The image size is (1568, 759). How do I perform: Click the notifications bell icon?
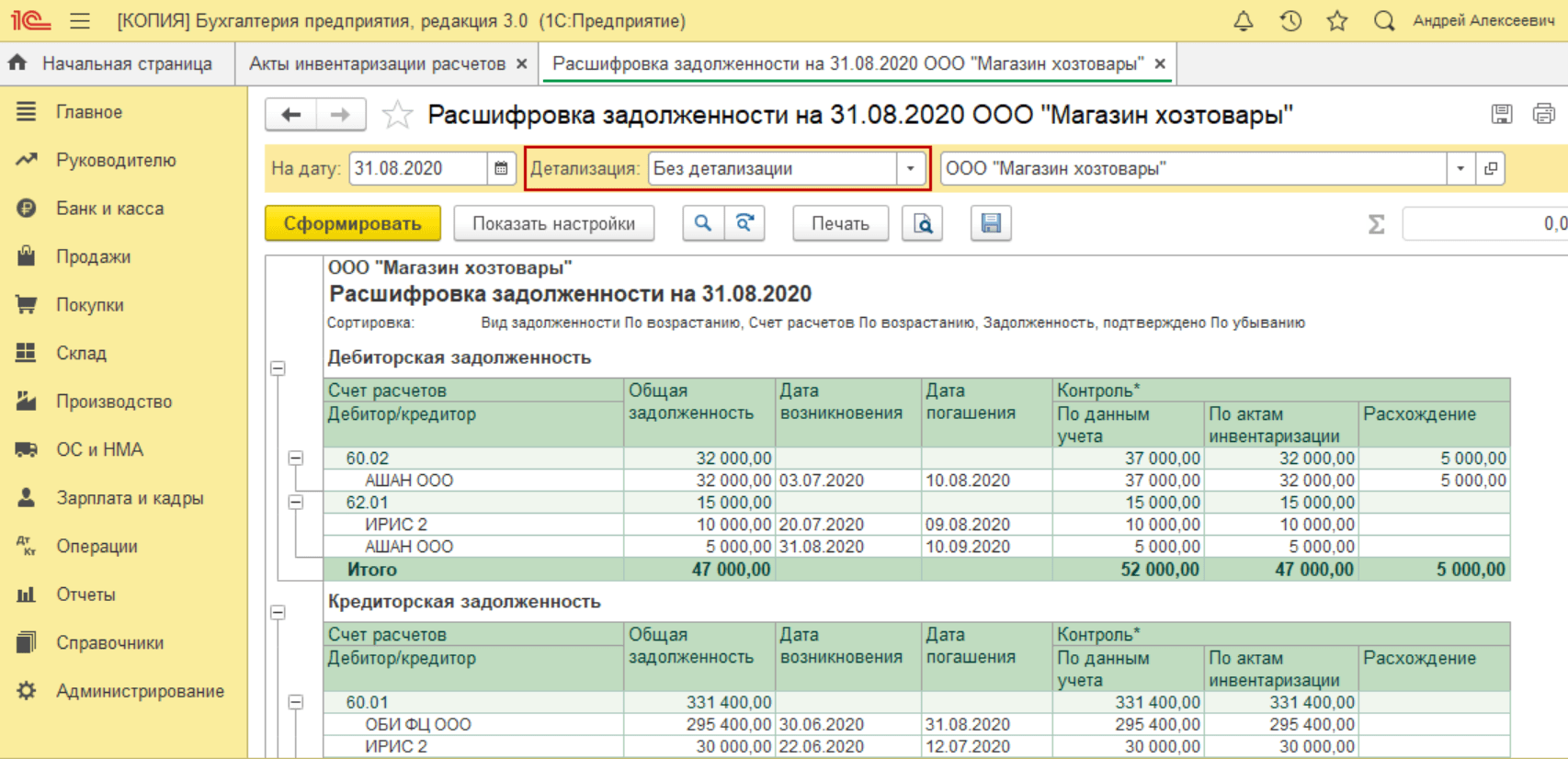pyautogui.click(x=1243, y=21)
